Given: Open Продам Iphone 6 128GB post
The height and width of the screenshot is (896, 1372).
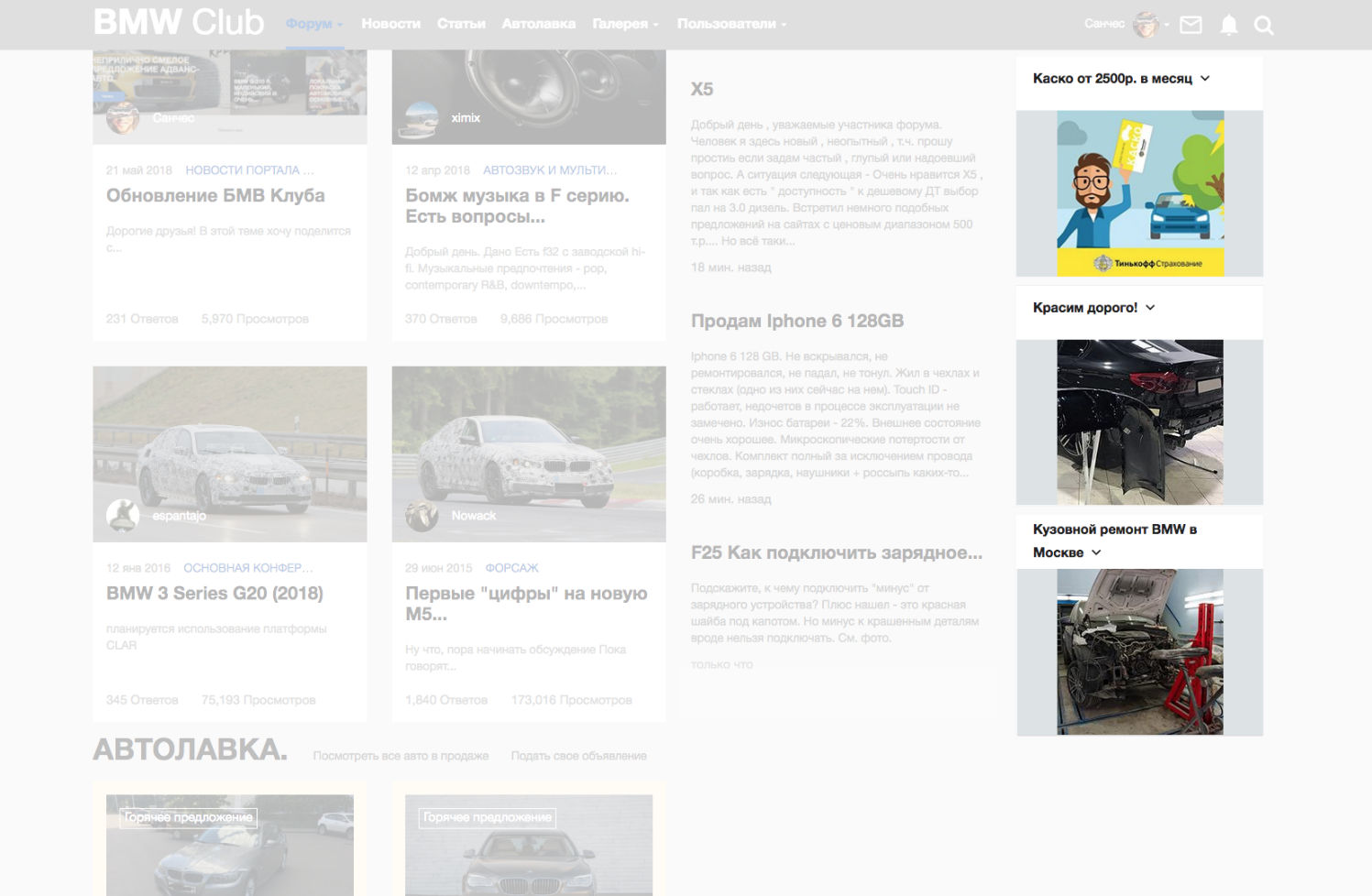Looking at the screenshot, I should pos(797,321).
